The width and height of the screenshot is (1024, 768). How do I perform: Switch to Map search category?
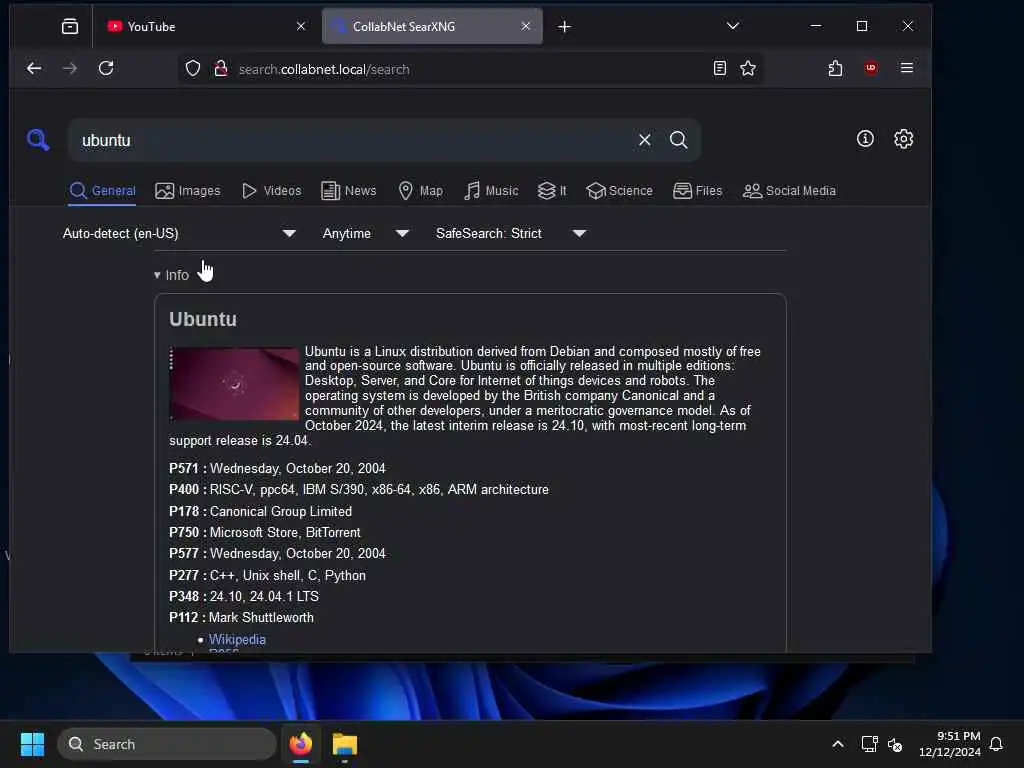[421, 191]
